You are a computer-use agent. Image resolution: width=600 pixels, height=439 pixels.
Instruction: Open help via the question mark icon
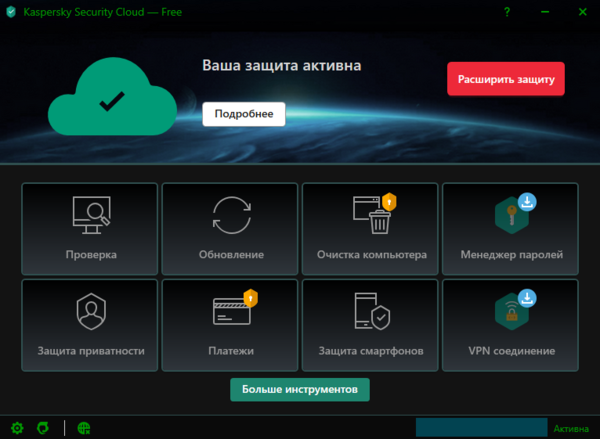pyautogui.click(x=507, y=12)
